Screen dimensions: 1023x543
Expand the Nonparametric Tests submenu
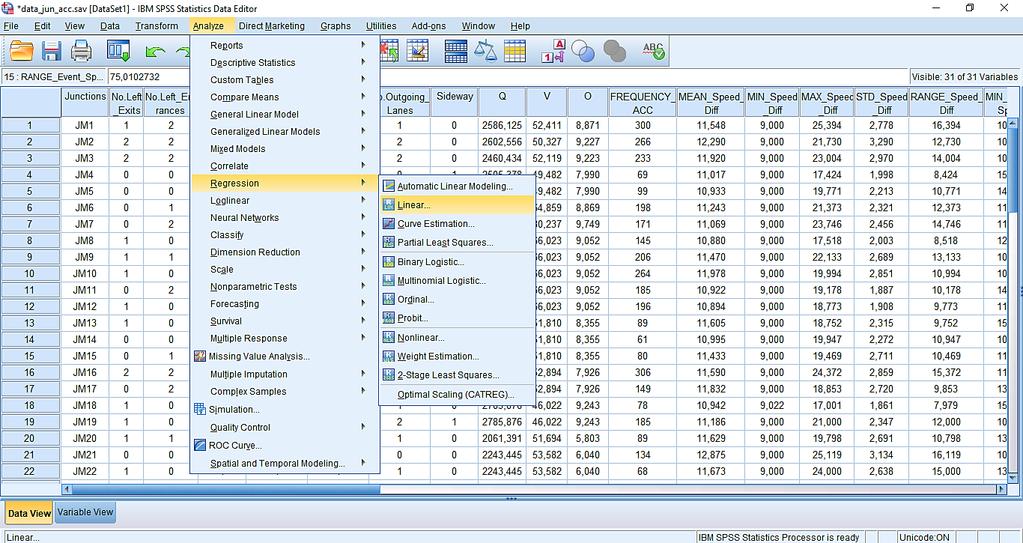click(284, 287)
